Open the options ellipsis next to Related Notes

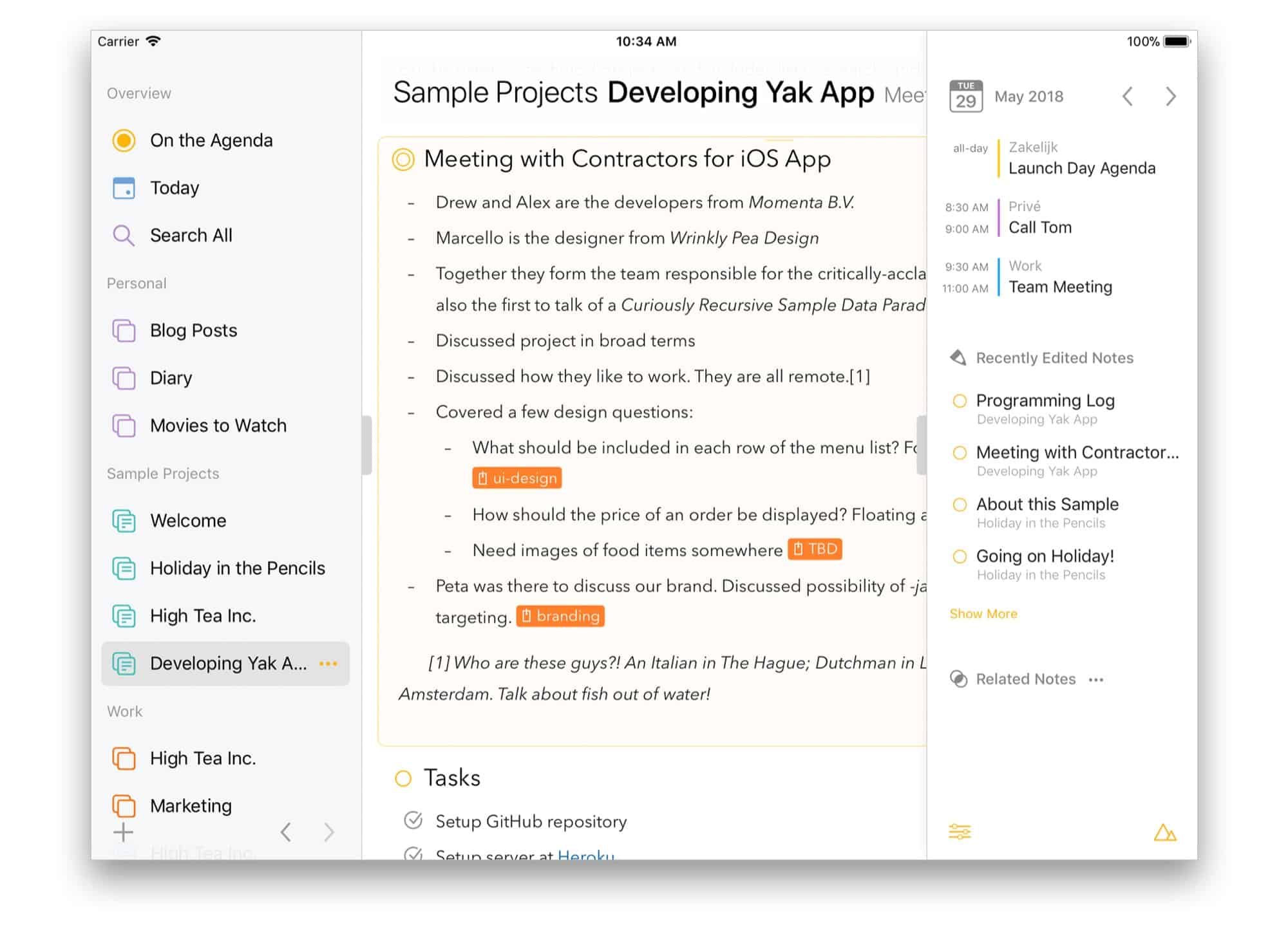(x=1096, y=680)
